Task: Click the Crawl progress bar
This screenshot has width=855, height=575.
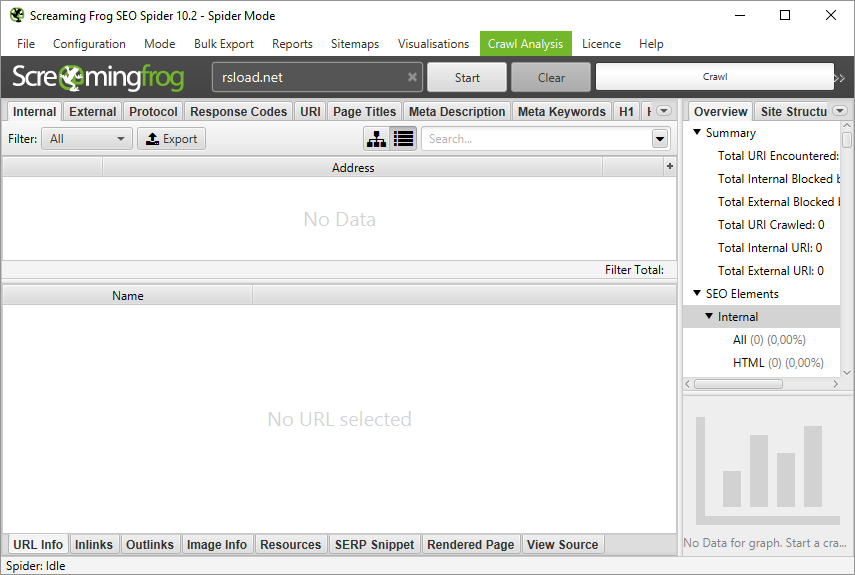Action: [714, 77]
